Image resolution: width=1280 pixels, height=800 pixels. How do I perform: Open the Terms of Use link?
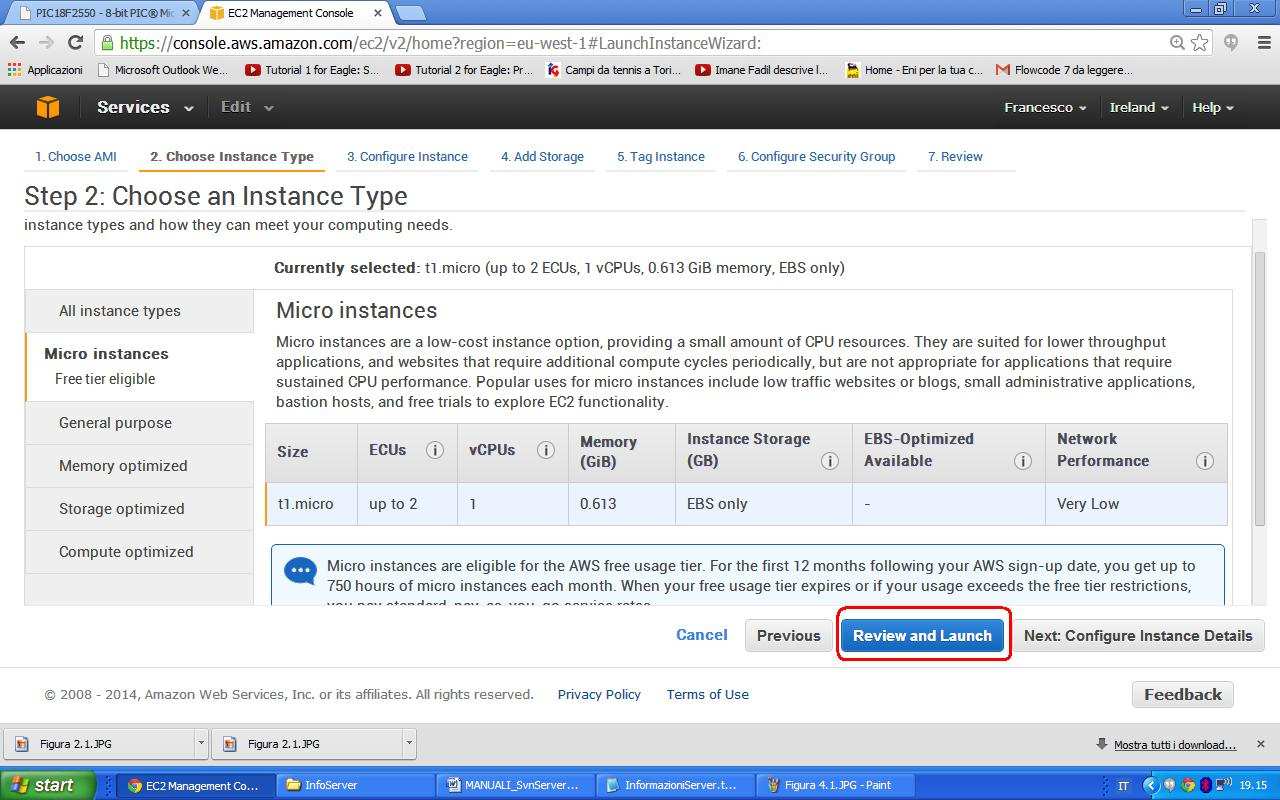tap(708, 694)
